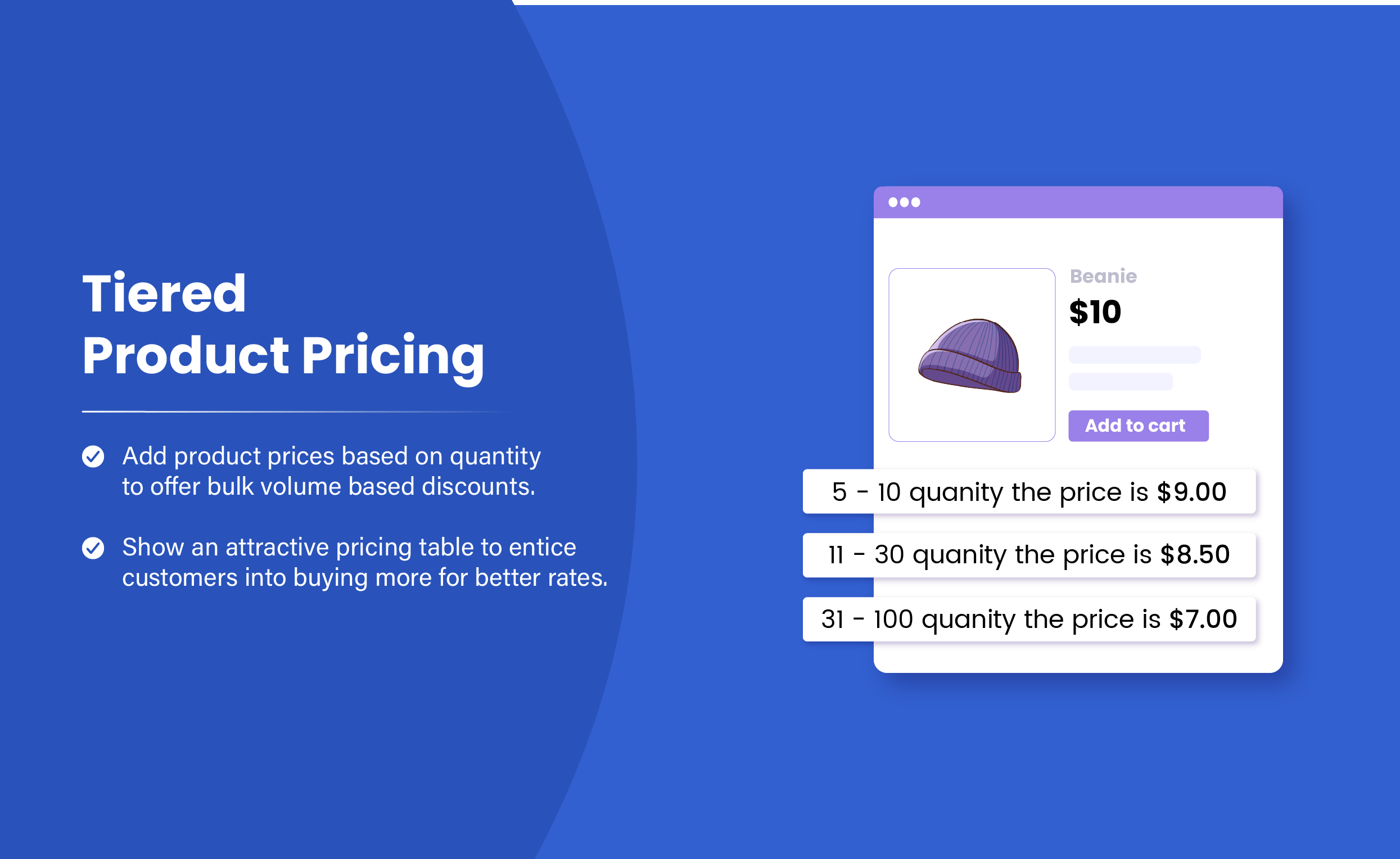1400x859 pixels.
Task: Click the first white dot in purple window bar
Action: coord(893,202)
